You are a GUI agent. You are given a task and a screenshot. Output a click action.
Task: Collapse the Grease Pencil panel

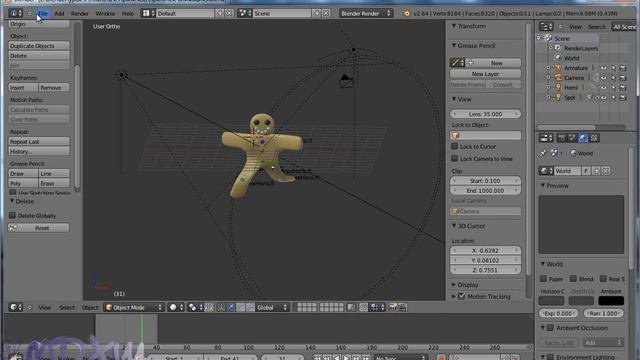454,46
